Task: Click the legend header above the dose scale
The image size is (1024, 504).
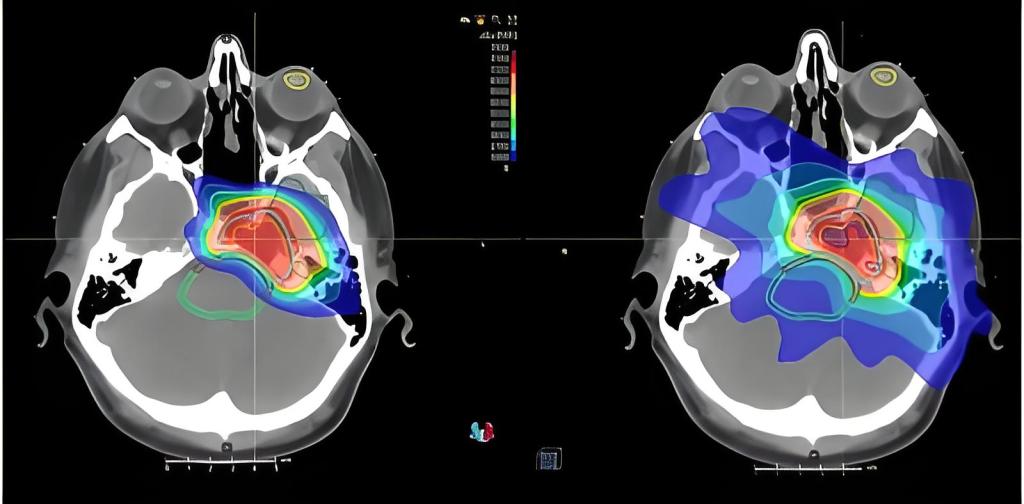Action: tap(500, 34)
